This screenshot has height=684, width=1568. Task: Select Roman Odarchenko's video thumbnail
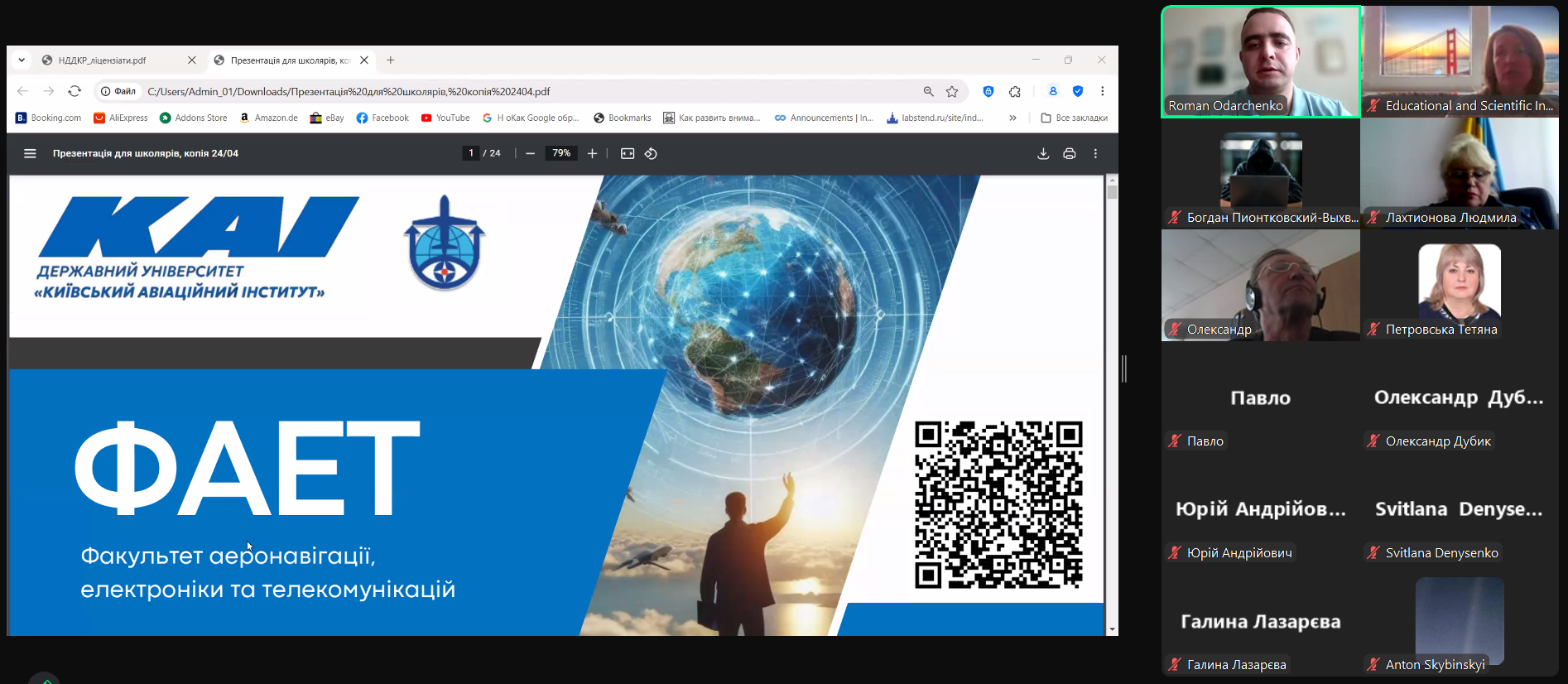(x=1260, y=62)
